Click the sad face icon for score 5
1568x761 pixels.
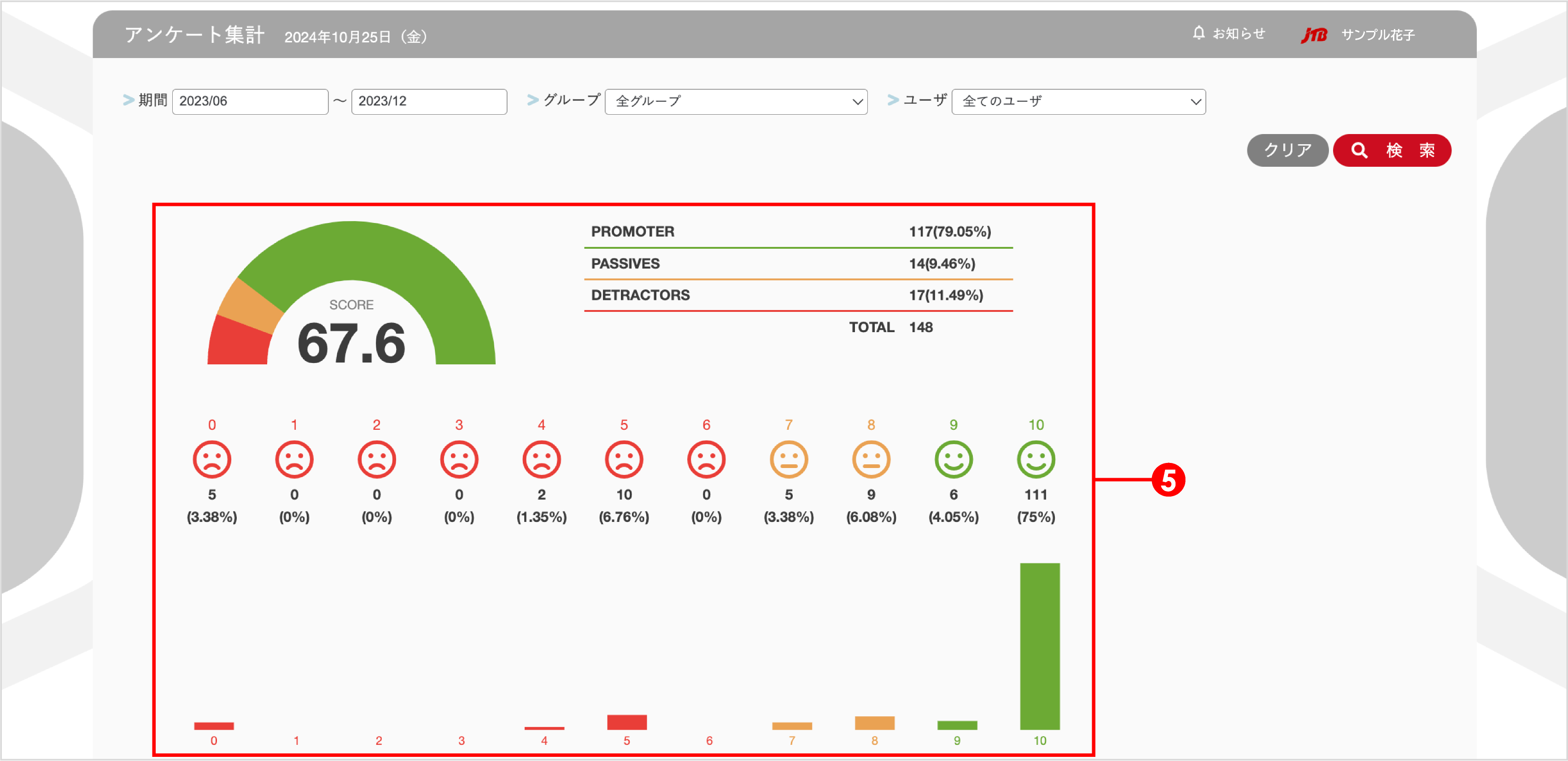(624, 460)
